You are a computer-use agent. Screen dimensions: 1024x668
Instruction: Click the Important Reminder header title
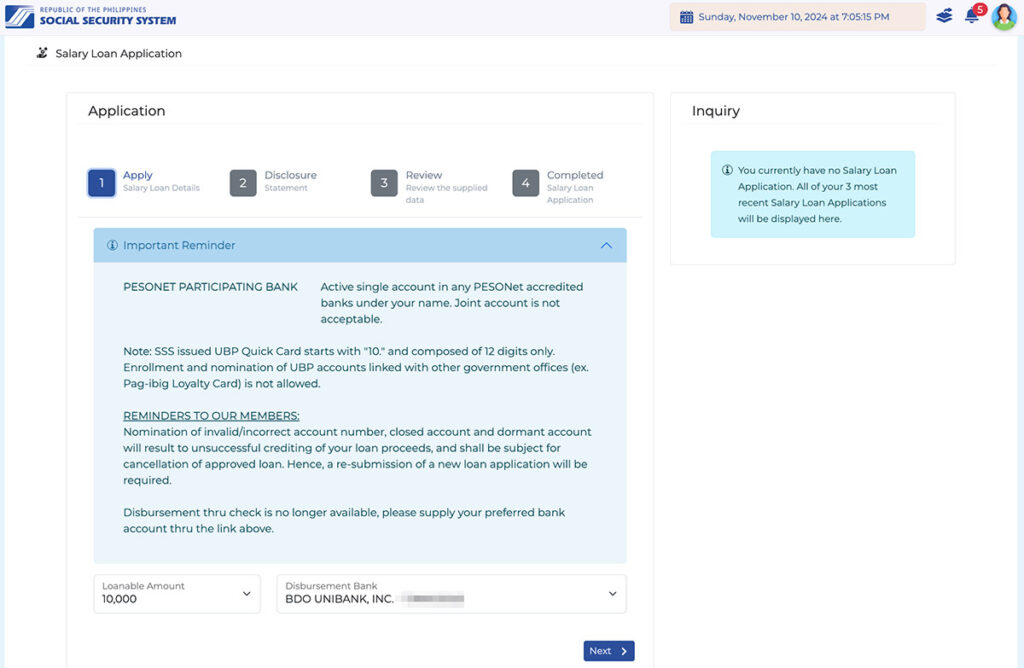click(179, 245)
